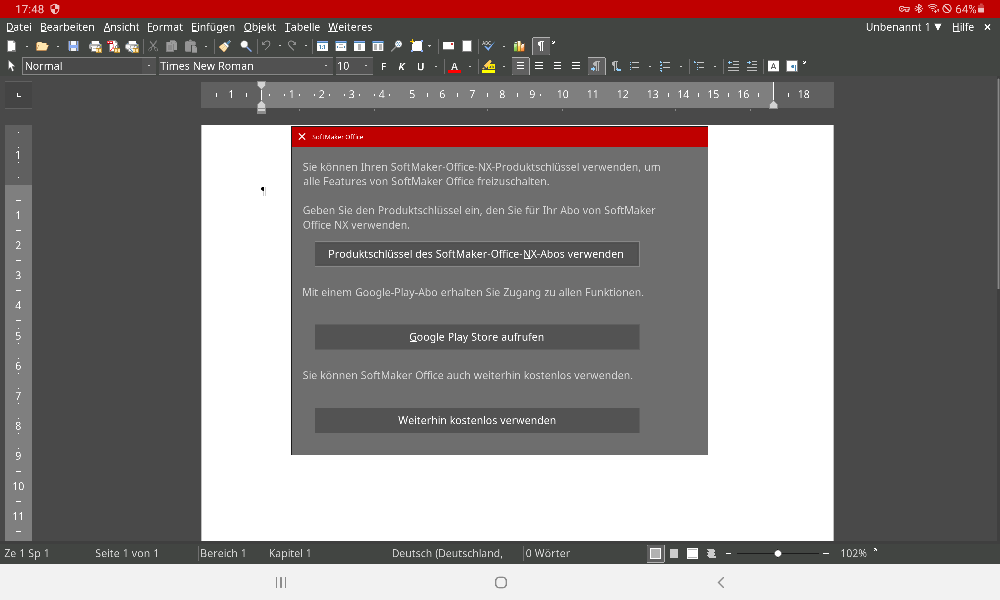1000x600 pixels.
Task: Open the spell check icon
Action: 488,46
